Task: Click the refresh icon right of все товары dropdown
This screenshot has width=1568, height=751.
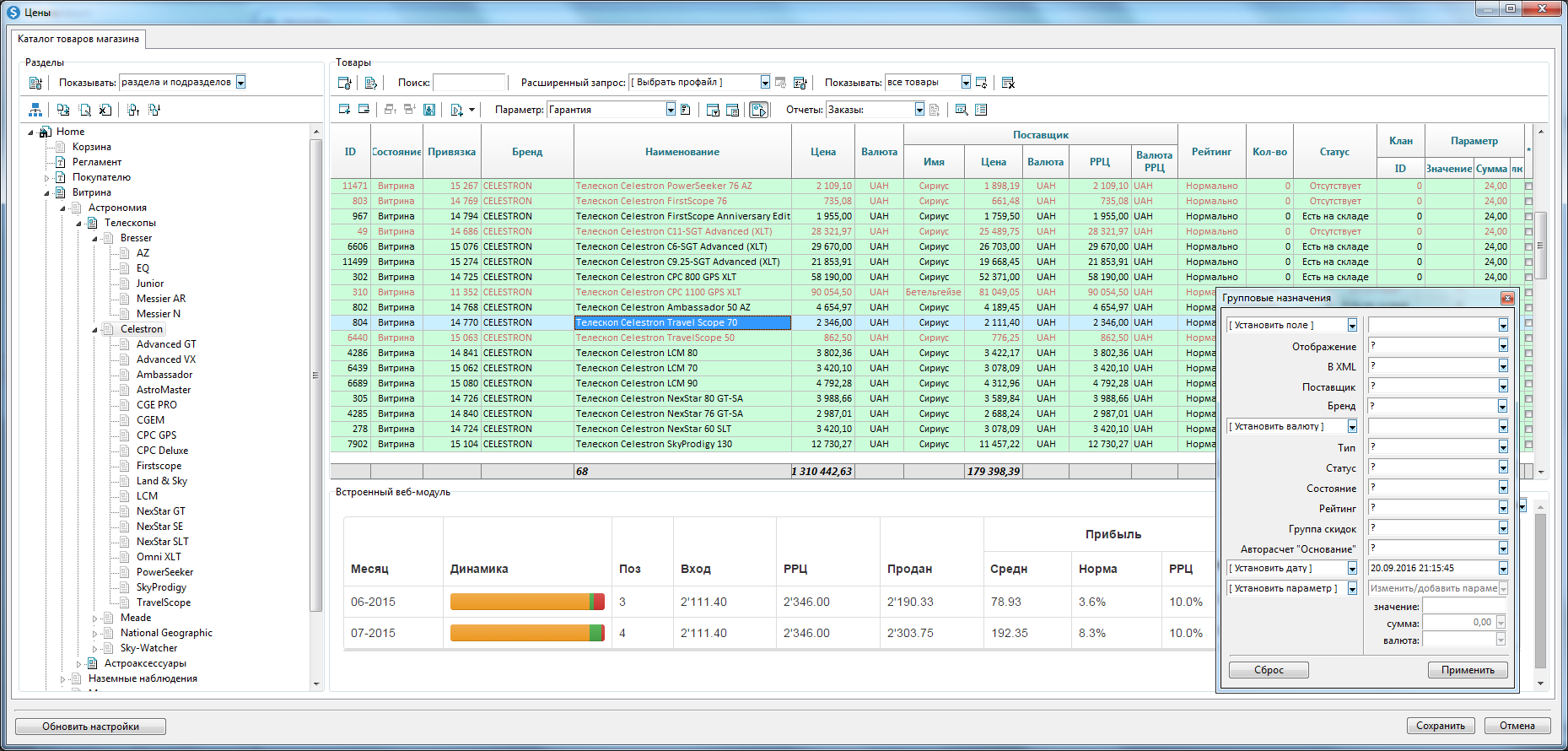Action: click(x=981, y=83)
